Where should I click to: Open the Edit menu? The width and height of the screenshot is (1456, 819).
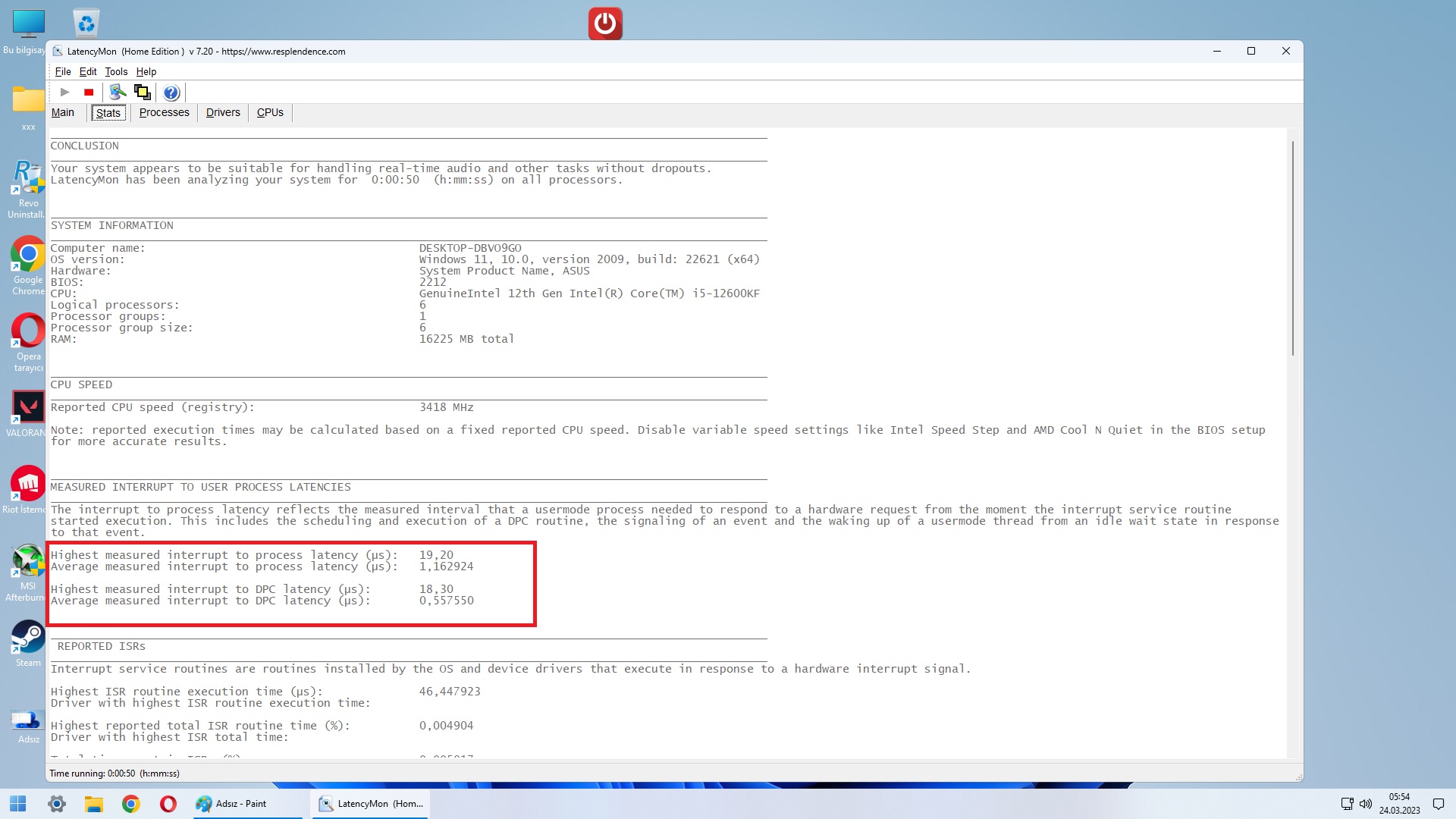(x=88, y=71)
